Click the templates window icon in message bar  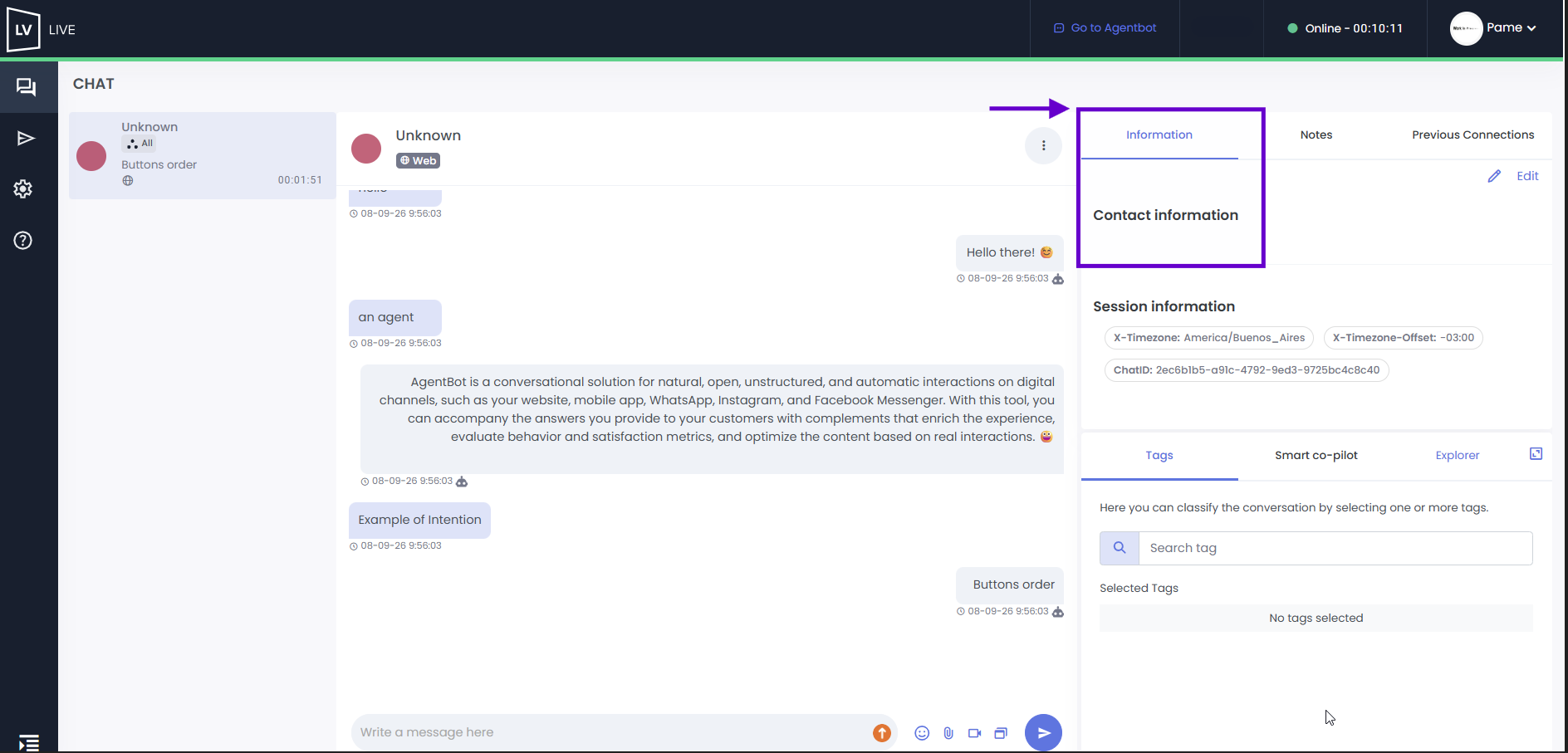coord(1001,733)
